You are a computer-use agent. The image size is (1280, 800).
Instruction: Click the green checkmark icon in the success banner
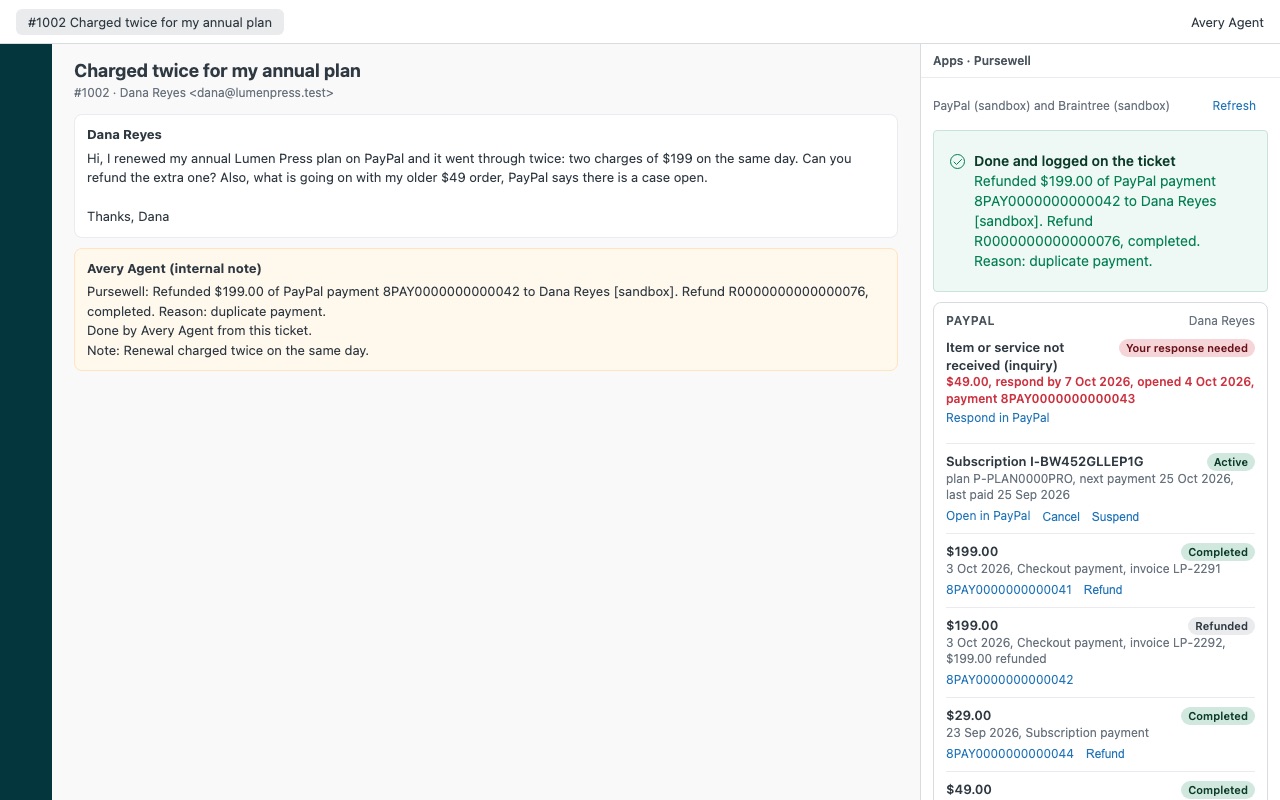pos(957,161)
